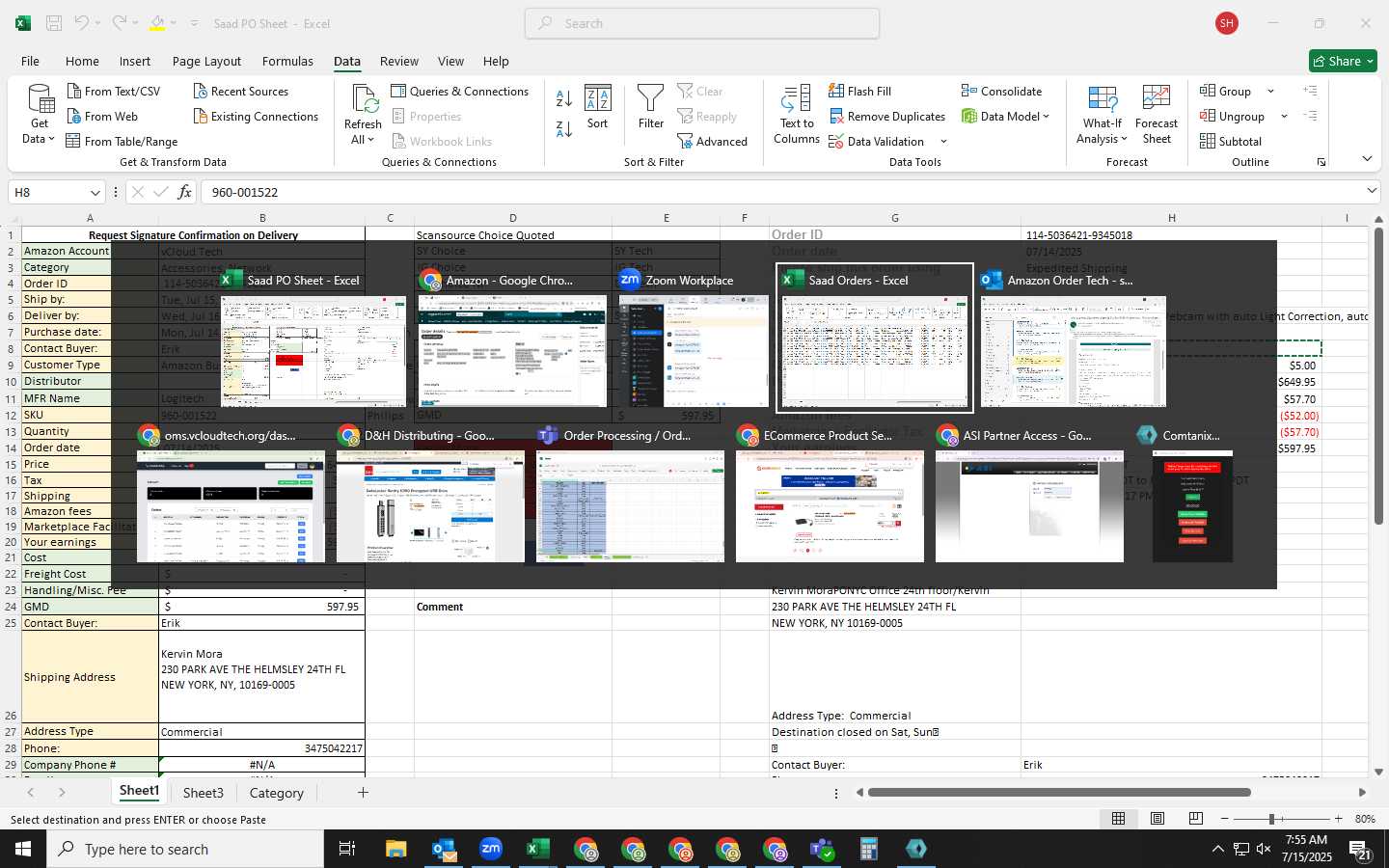Switch to Amazon Order Tech window thumbnail
The width and height of the screenshot is (1389, 868).
(x=1074, y=351)
